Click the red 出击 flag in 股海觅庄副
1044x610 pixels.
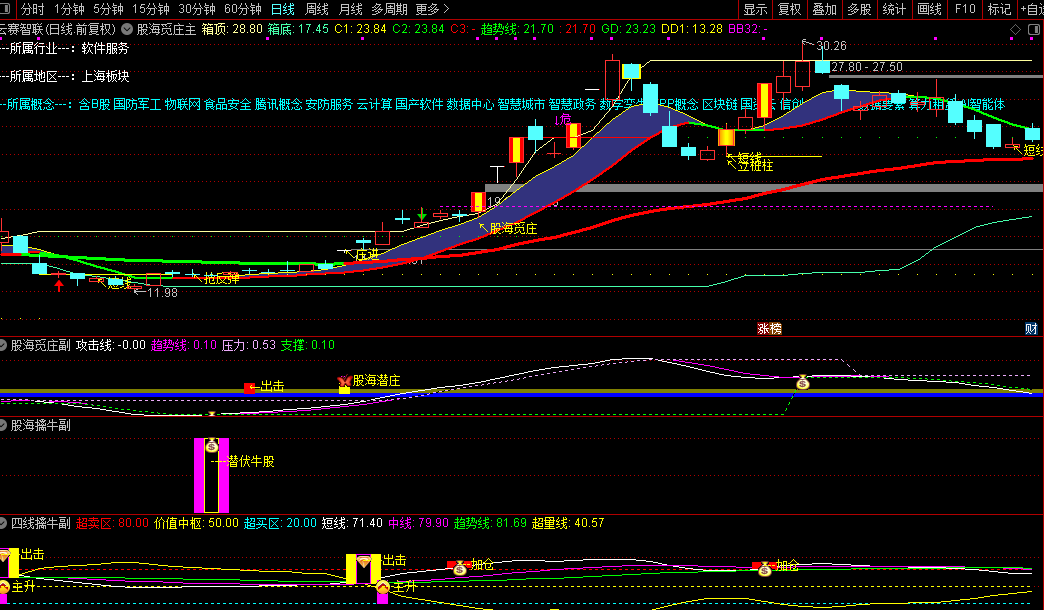(250, 388)
